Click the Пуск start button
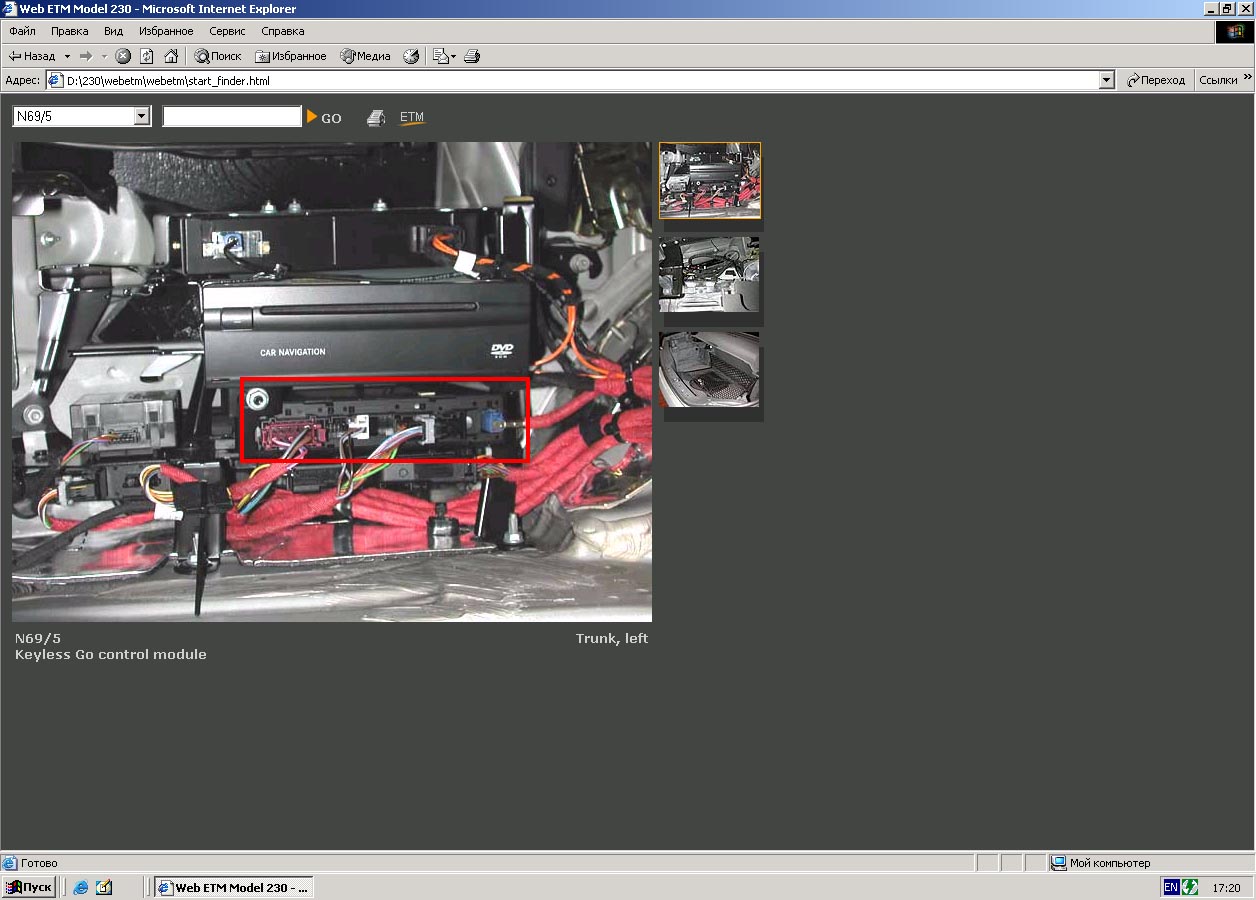1256x900 pixels. 29,887
